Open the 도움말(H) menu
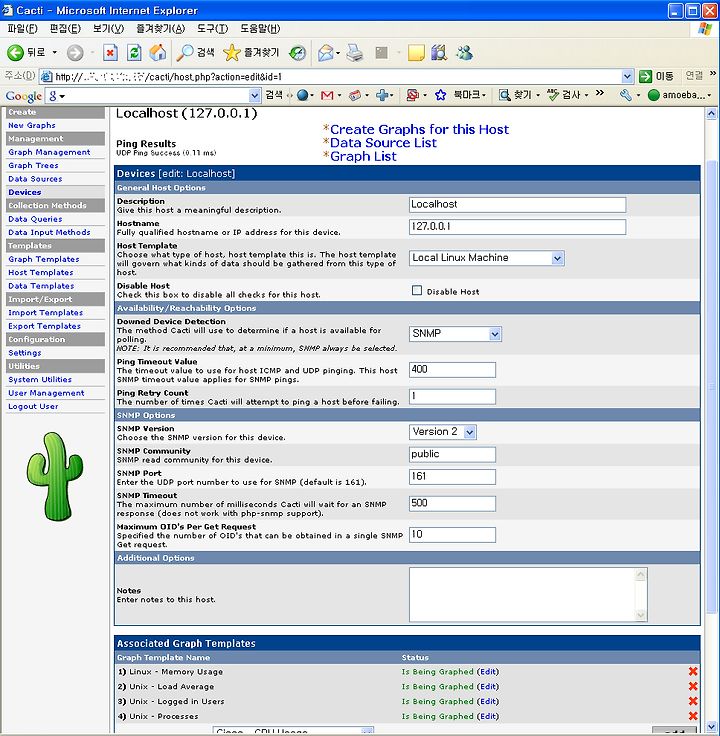Image resolution: width=720 pixels, height=736 pixels. pos(260,29)
